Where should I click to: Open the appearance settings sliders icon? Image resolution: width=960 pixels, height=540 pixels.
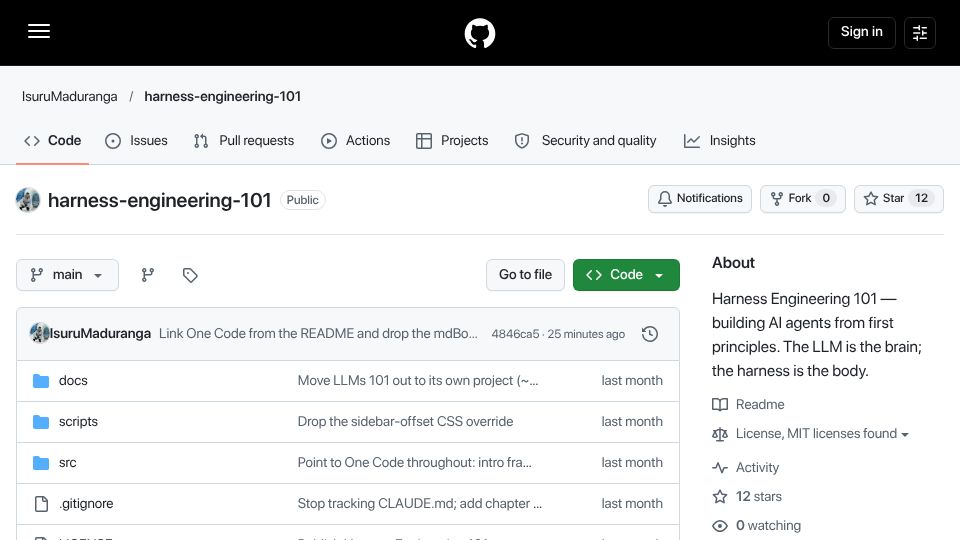tap(920, 32)
